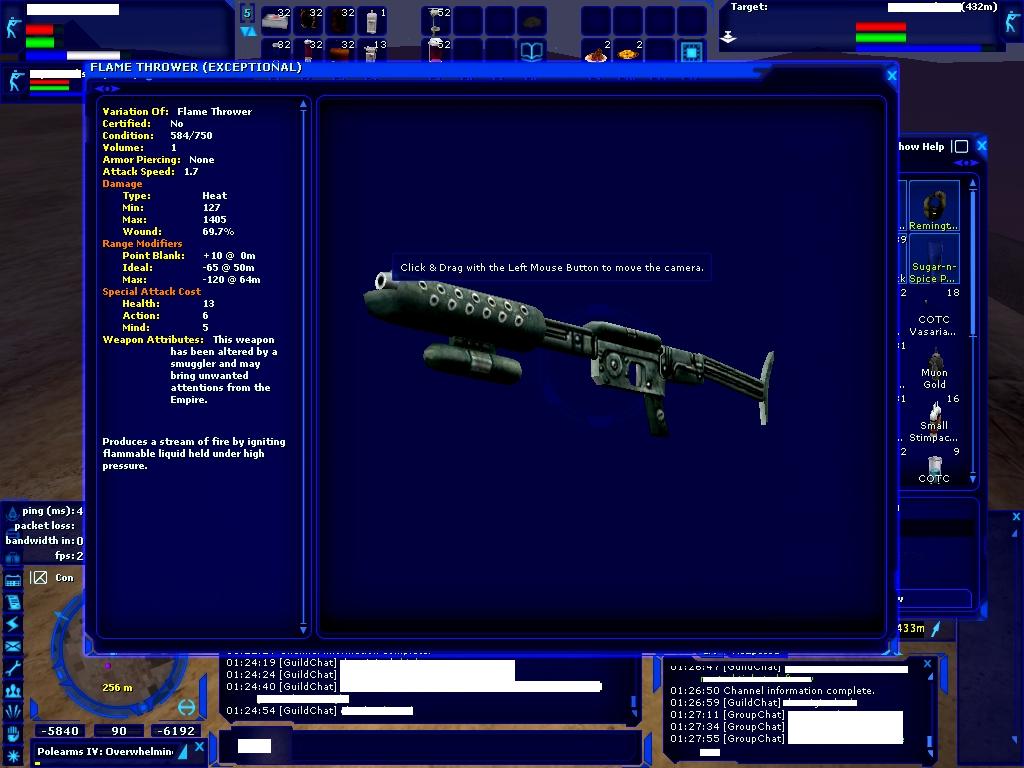Click the cyan chip icon in toolbar
Viewport: 1024px width, 768px height.
[692, 50]
